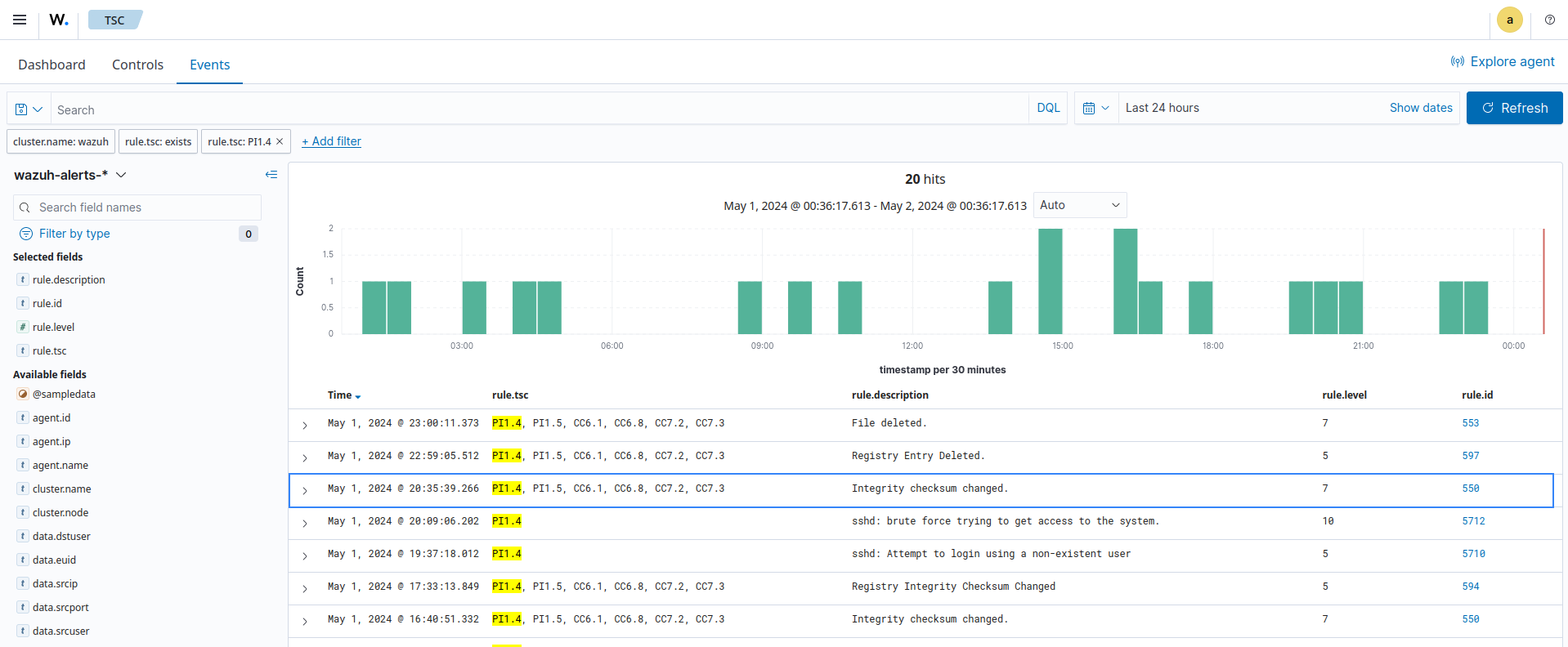Expand the File deleted event row
This screenshot has height=647, width=1568.
click(305, 425)
